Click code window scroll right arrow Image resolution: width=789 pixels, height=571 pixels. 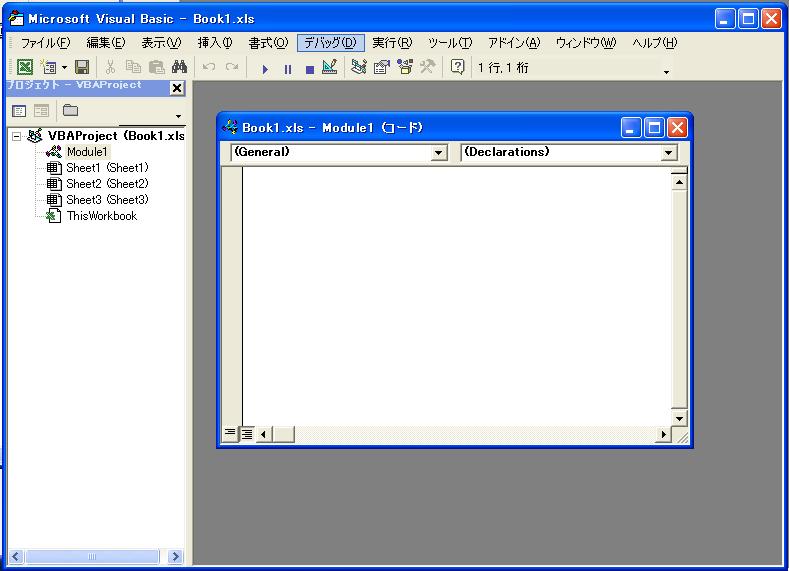tap(663, 434)
